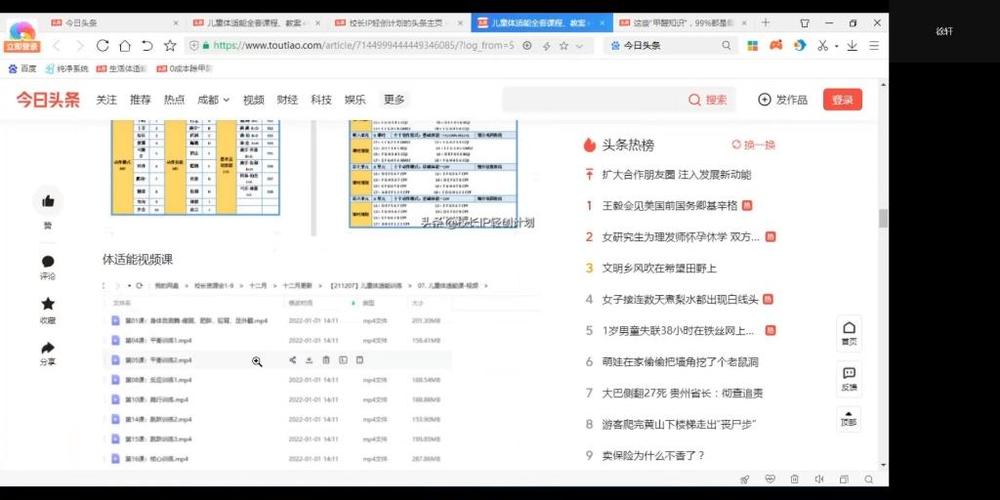This screenshot has width=1000, height=500.
Task: Open headline 文明乡风吹在希望田野上
Action: click(659, 268)
